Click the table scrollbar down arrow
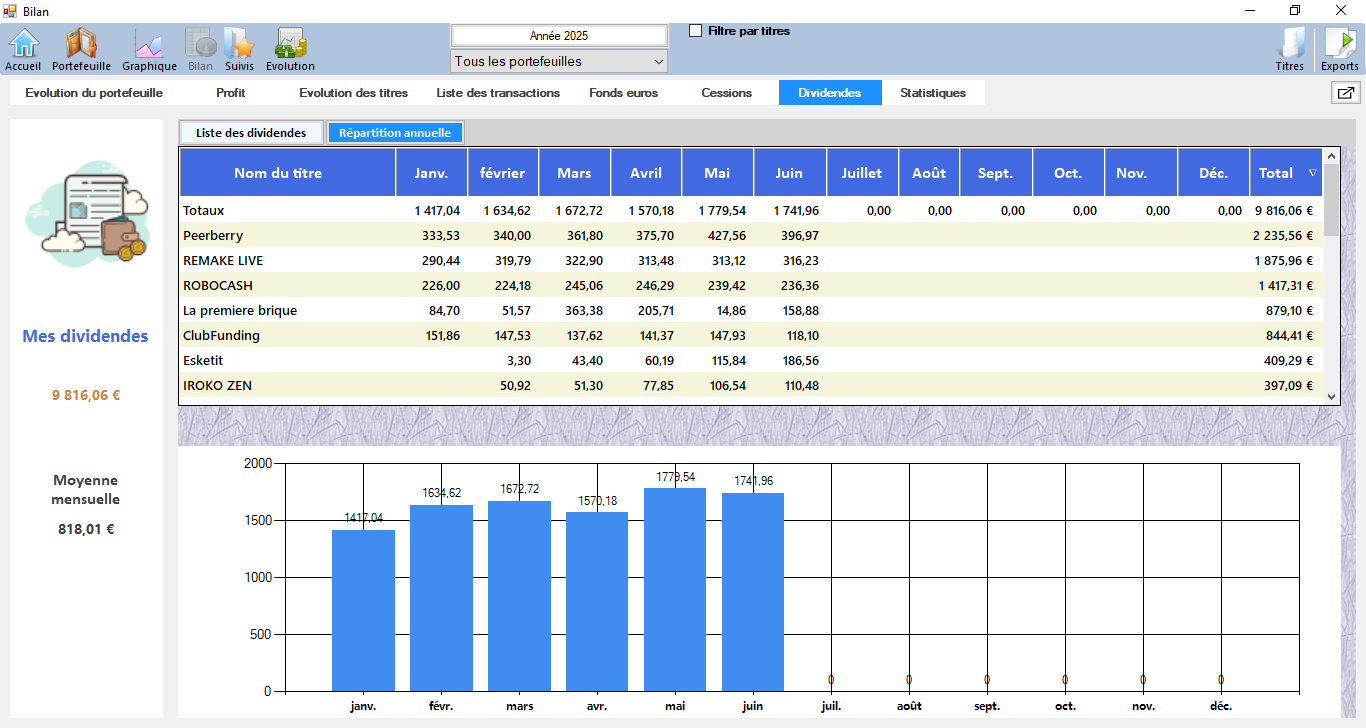 1331,396
